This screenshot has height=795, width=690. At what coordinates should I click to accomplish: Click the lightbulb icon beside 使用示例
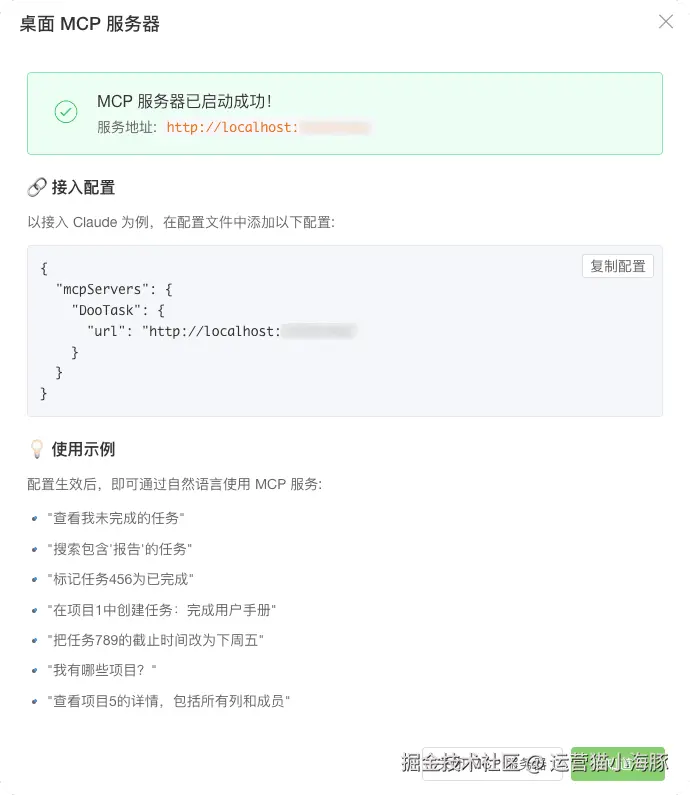coord(37,449)
